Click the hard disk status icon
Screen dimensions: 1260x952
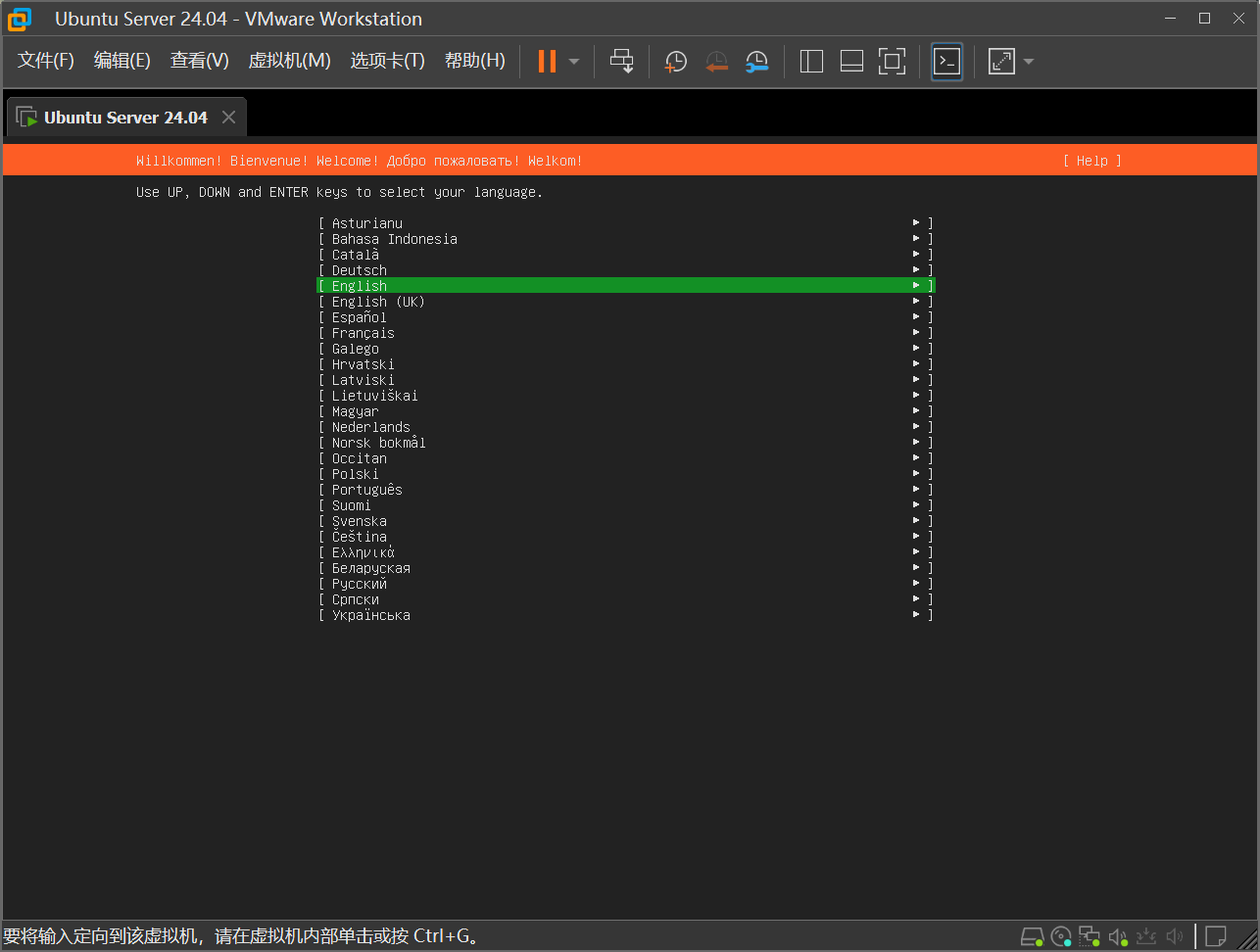(x=1032, y=936)
